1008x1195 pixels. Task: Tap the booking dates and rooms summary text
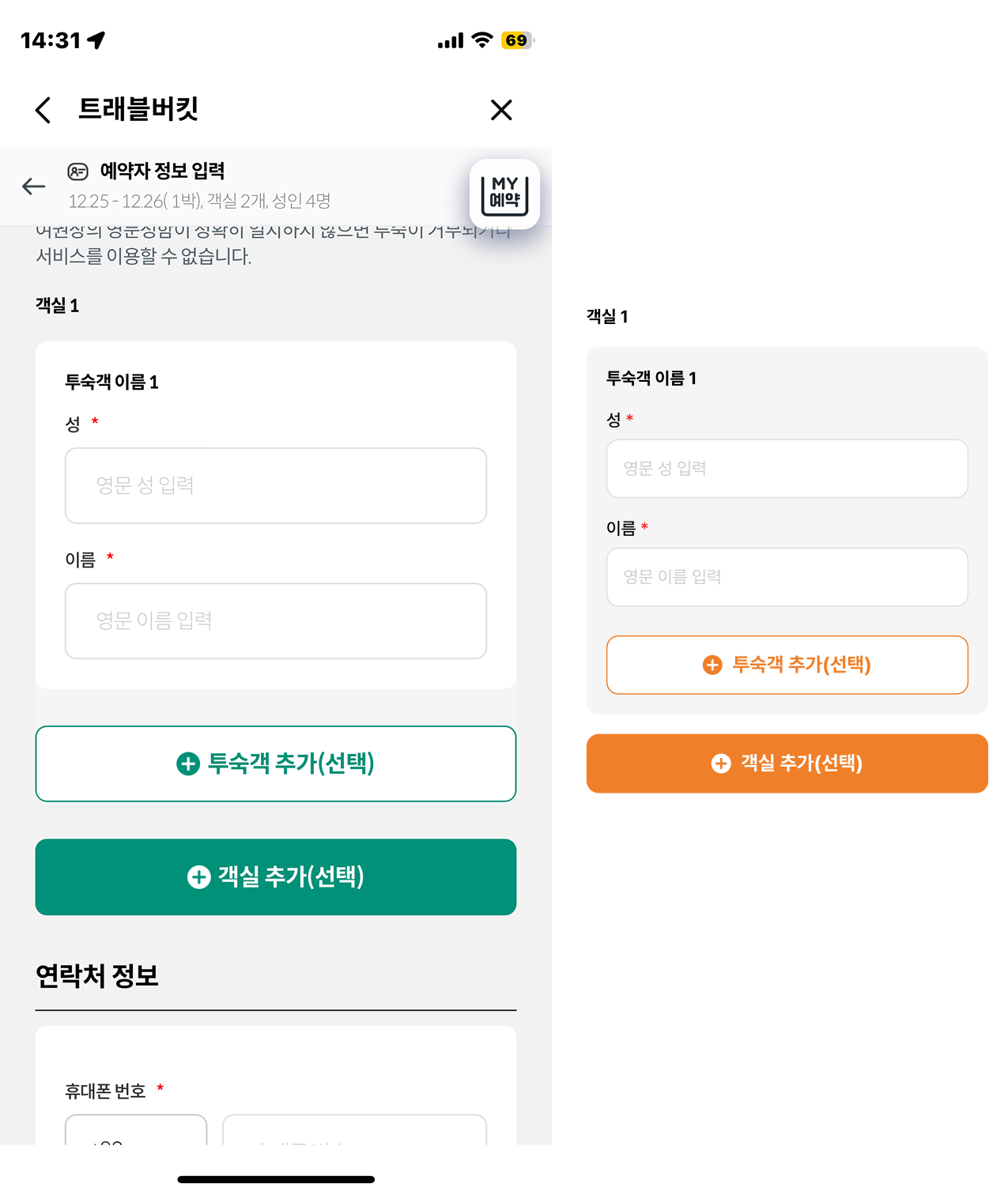pos(199,201)
